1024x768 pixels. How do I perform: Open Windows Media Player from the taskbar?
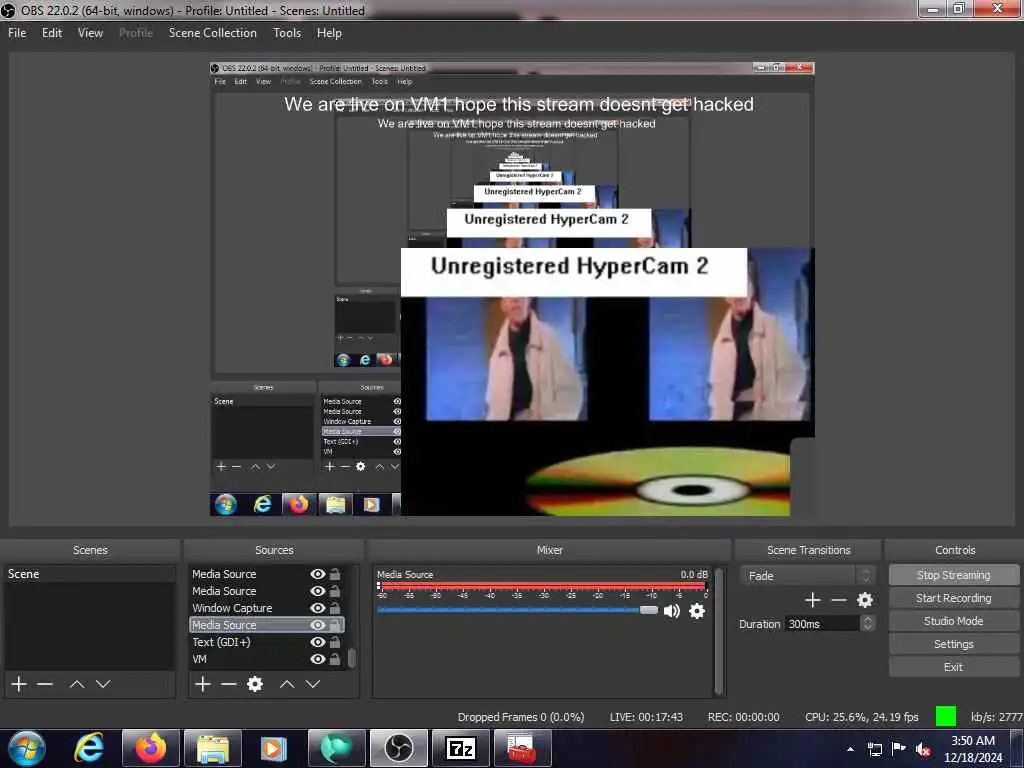click(x=274, y=748)
